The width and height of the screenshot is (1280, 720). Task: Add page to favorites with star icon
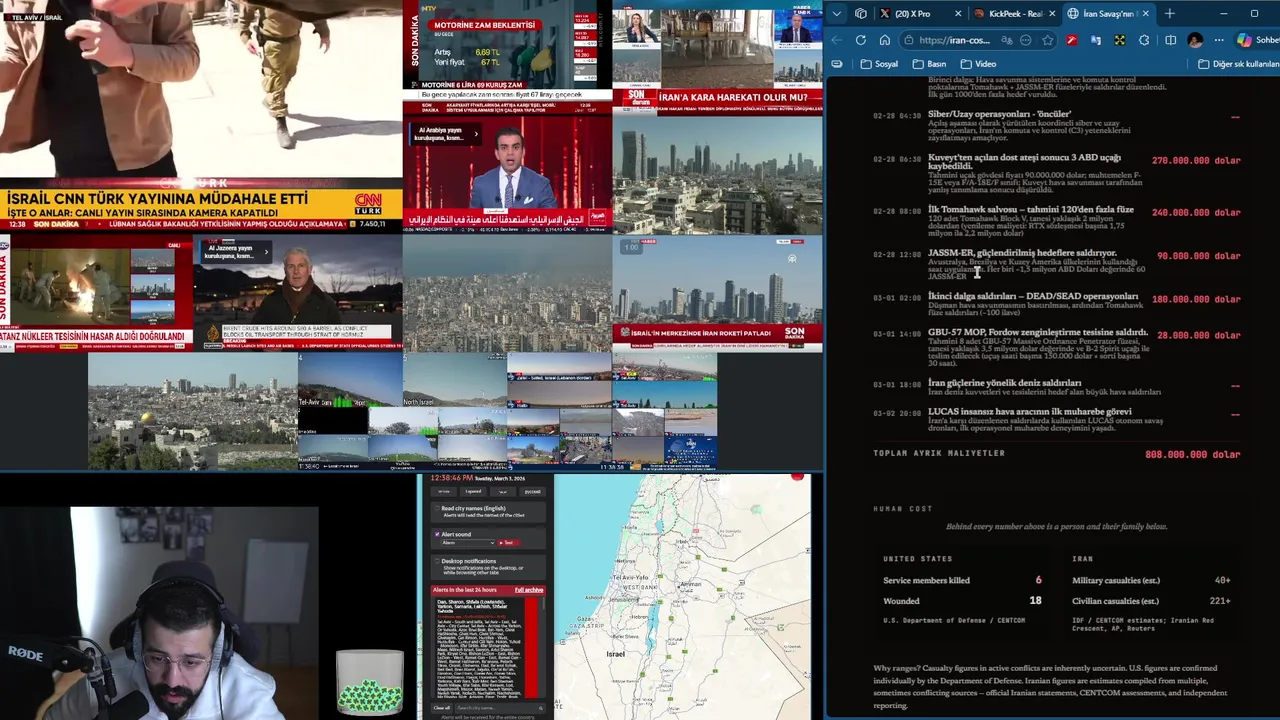(x=1047, y=40)
